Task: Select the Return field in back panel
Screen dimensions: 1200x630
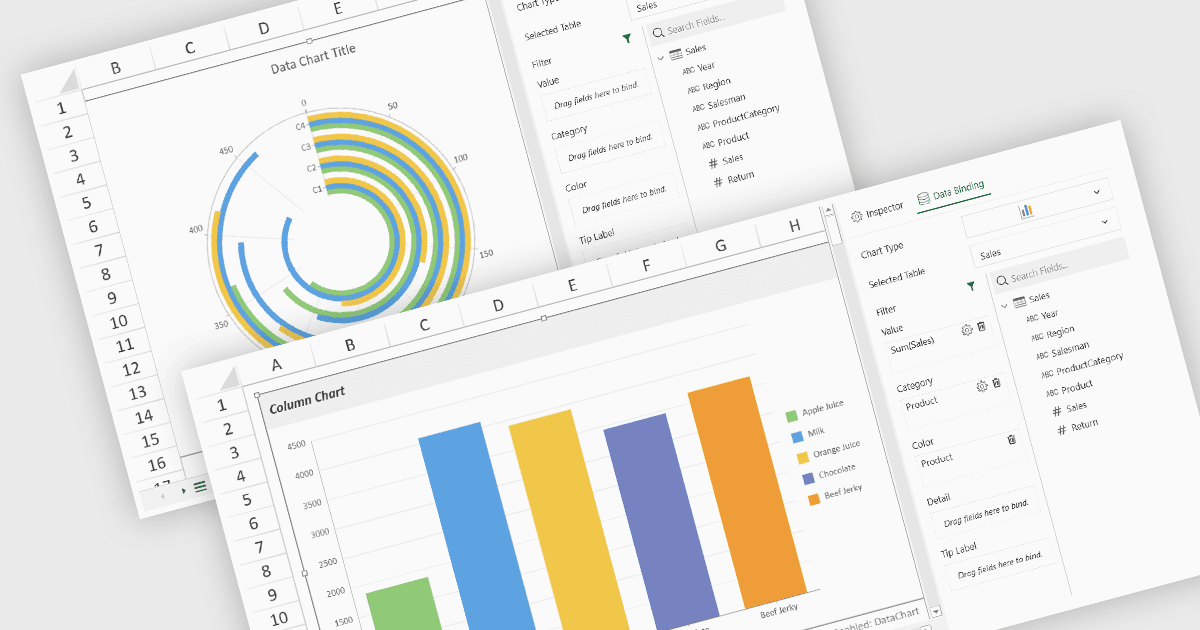Action: 734,178
